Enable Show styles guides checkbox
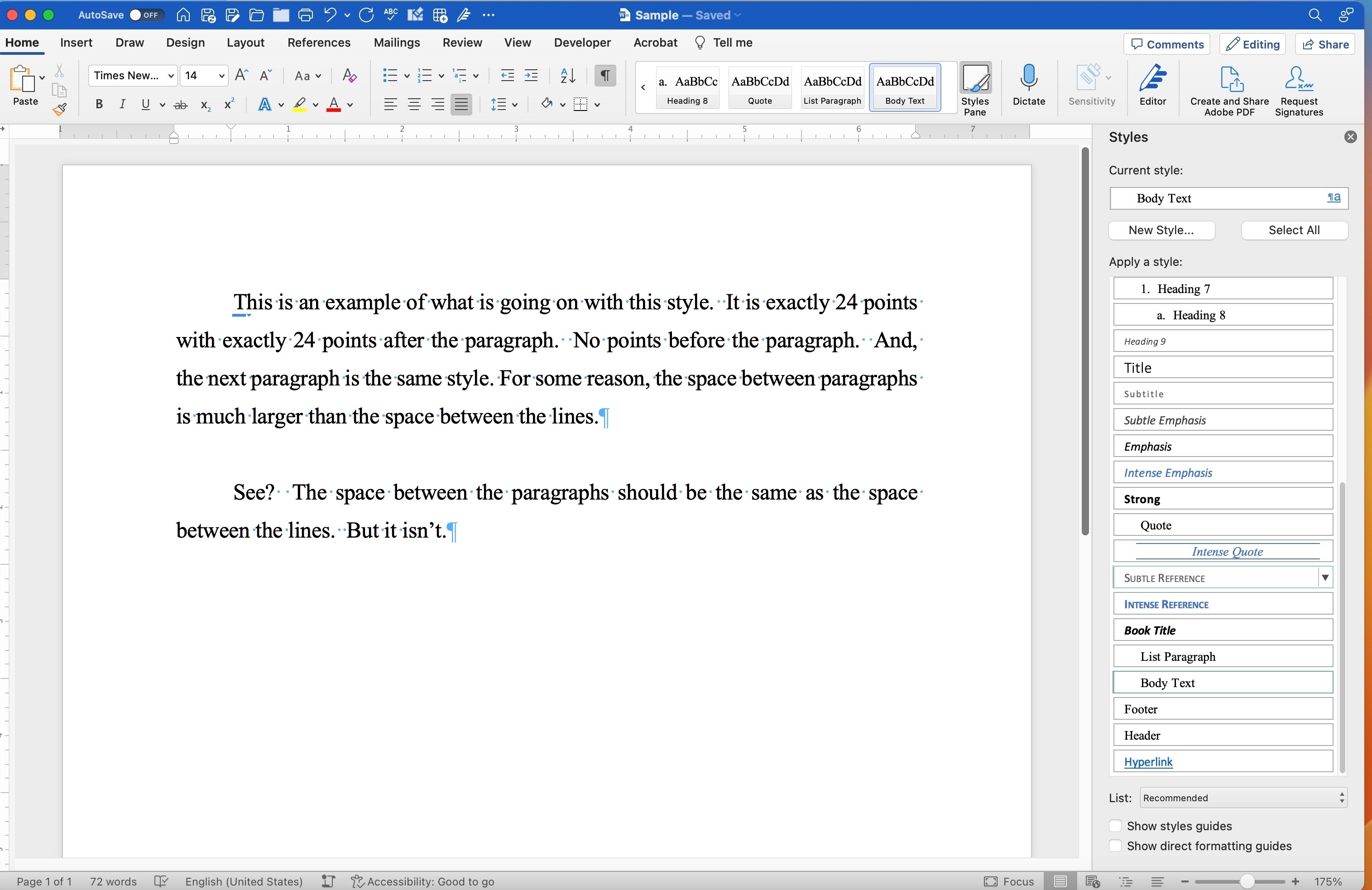Viewport: 1372px width, 890px height. point(1115,826)
